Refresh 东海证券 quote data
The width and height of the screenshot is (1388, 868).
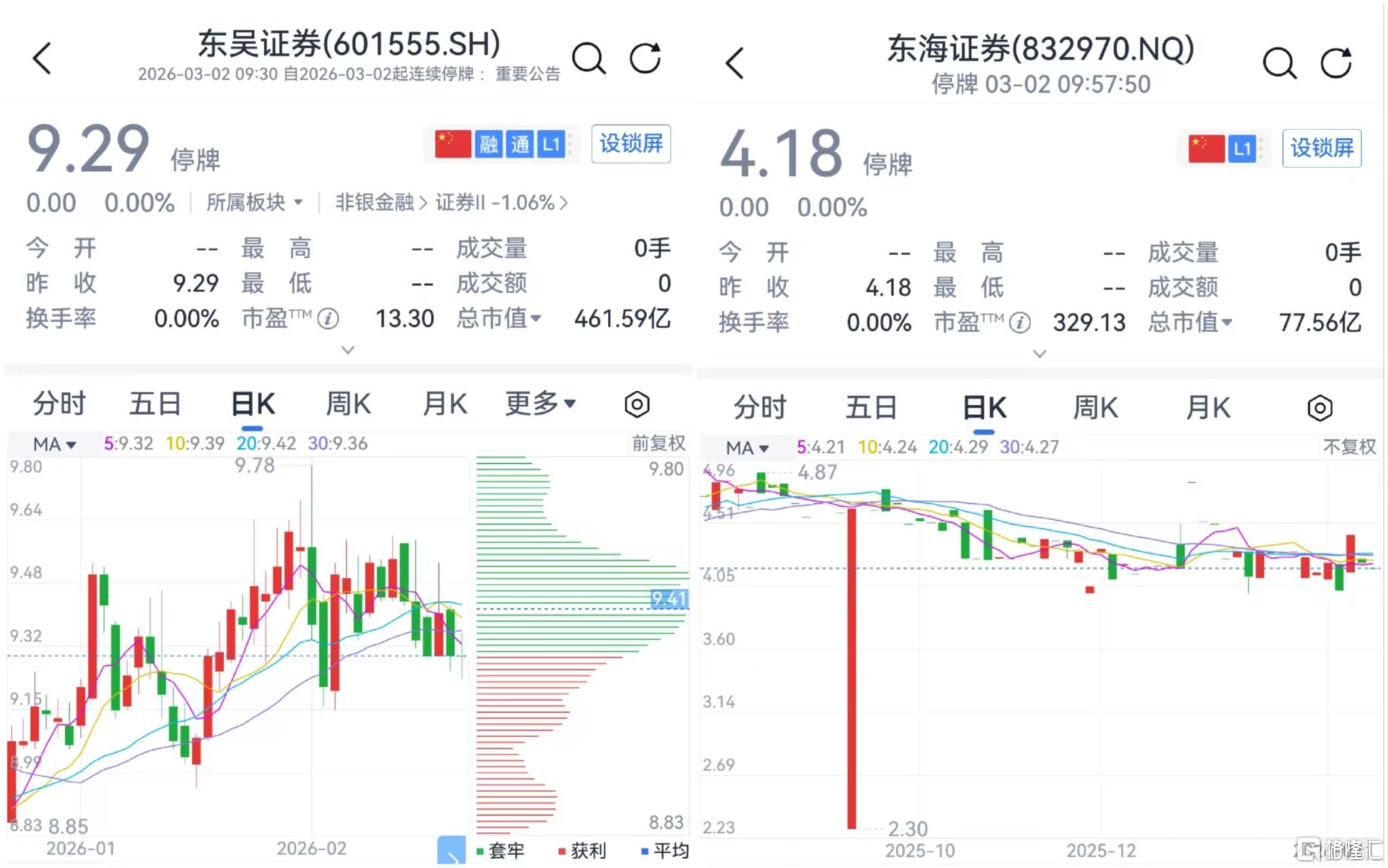point(1337,62)
